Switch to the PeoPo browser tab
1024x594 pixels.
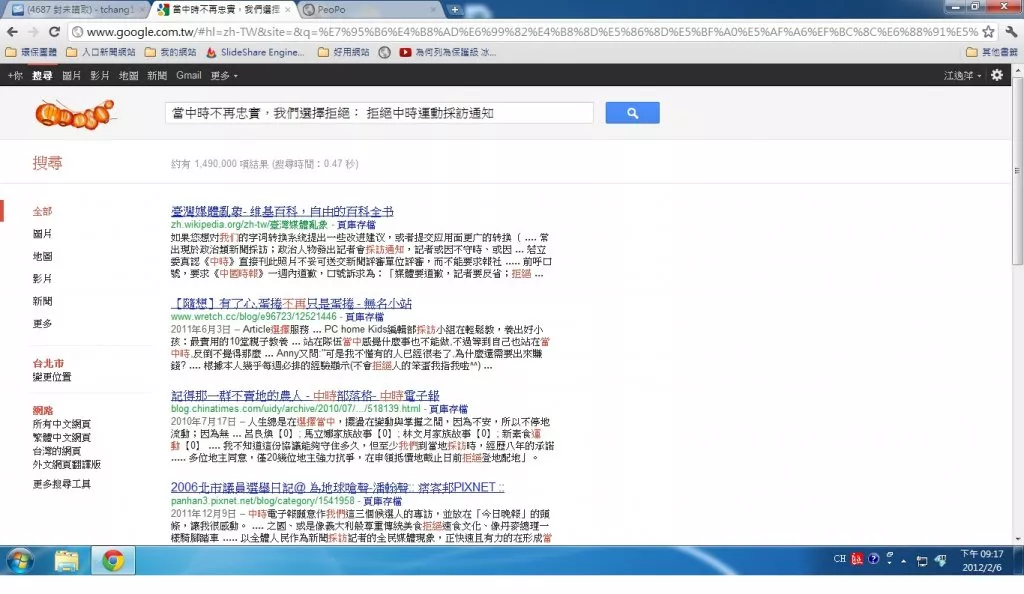(x=370, y=10)
